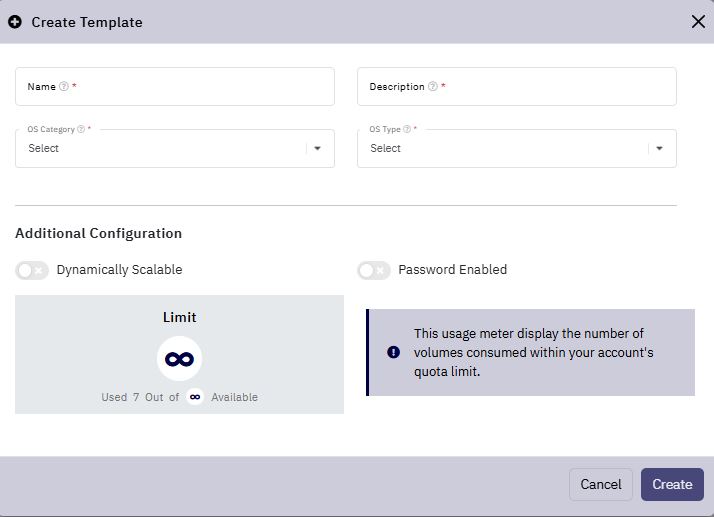Click the exclamation info icon in notice
714x517 pixels.
pyautogui.click(x=393, y=352)
